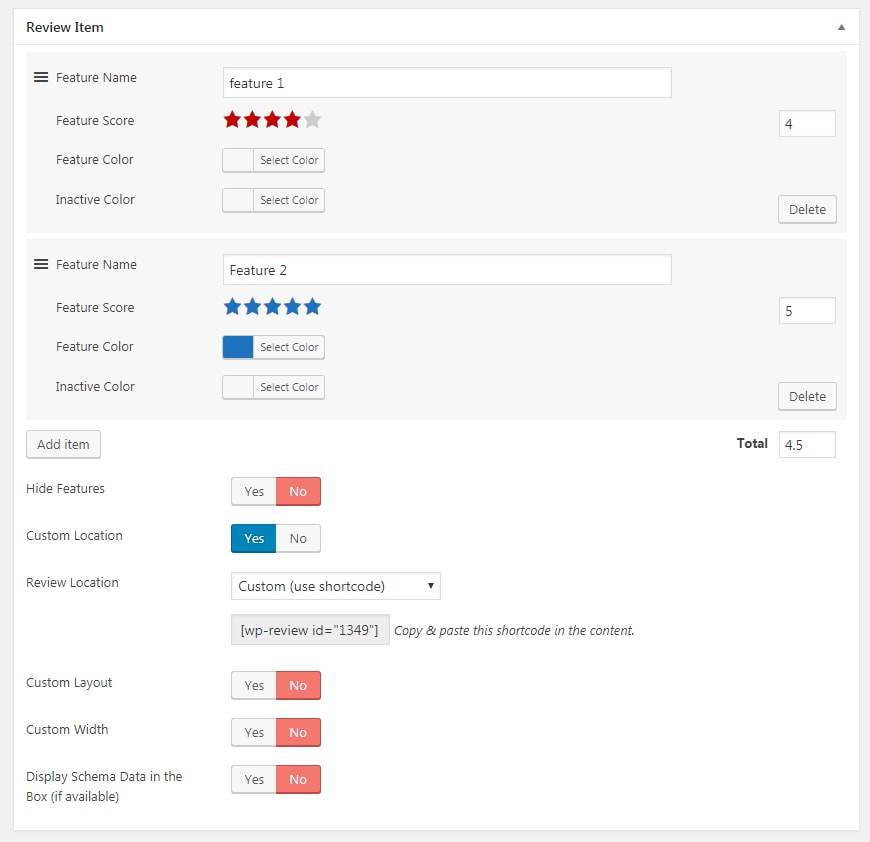Click the drag handle beside feature 1
Viewport: 870px width, 842px height.
pyautogui.click(x=41, y=77)
